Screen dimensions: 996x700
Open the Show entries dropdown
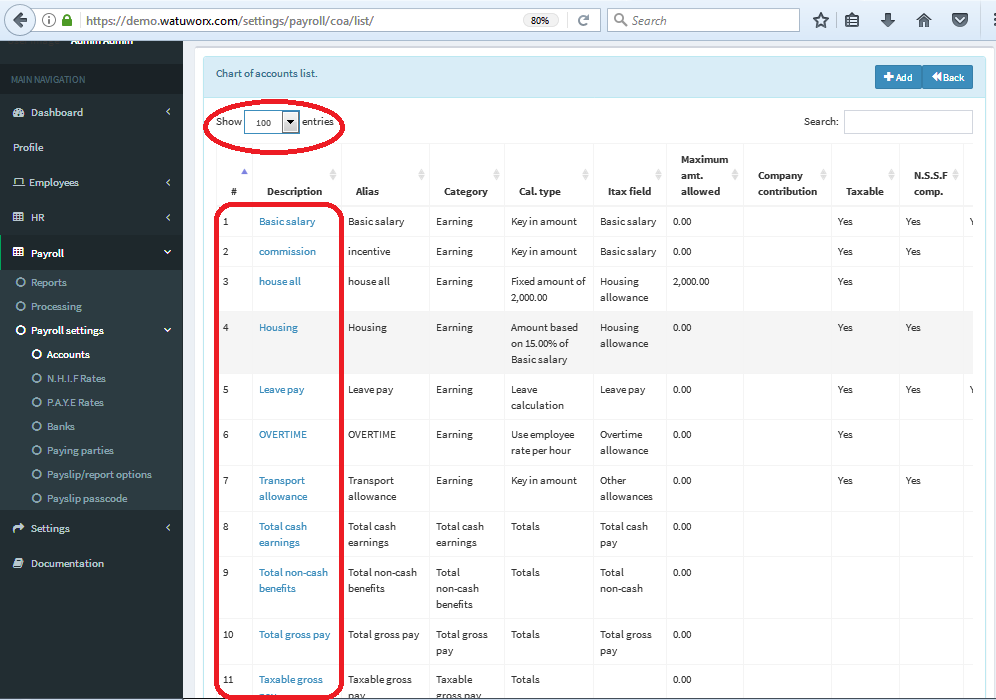[x=271, y=122]
